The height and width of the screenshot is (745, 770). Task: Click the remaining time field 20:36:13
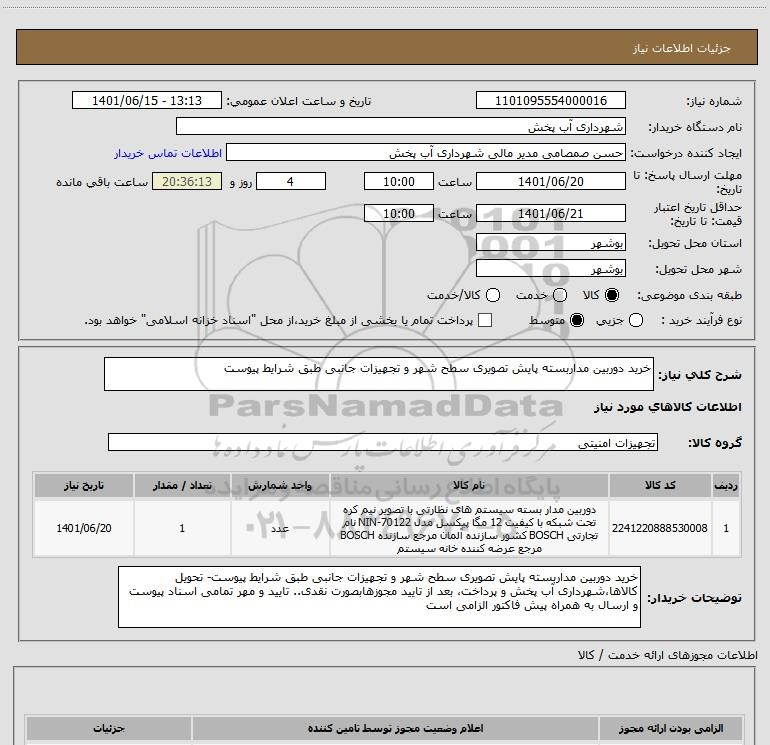pos(187,181)
